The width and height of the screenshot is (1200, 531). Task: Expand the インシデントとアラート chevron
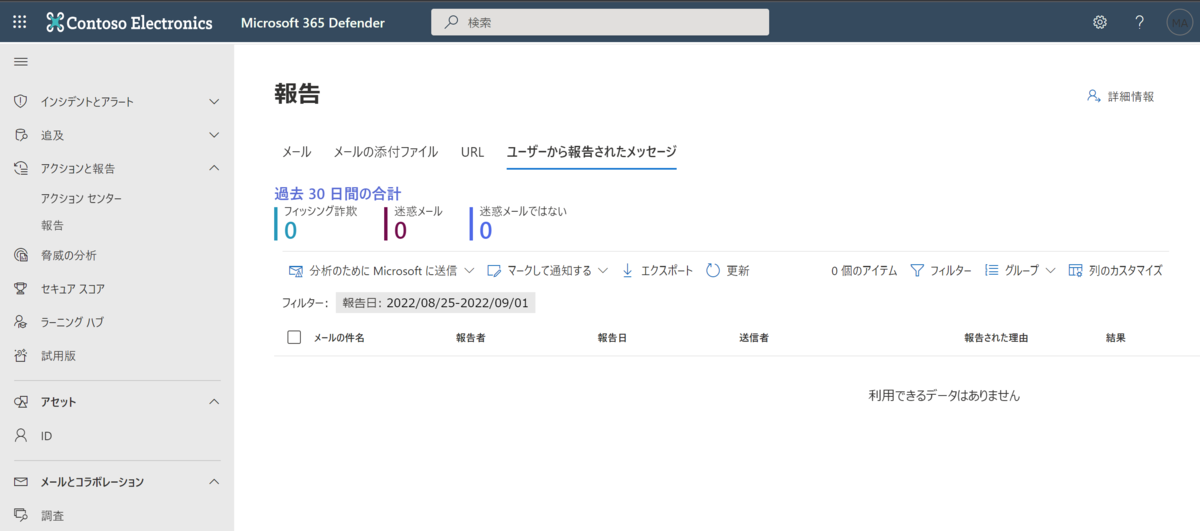coord(214,102)
